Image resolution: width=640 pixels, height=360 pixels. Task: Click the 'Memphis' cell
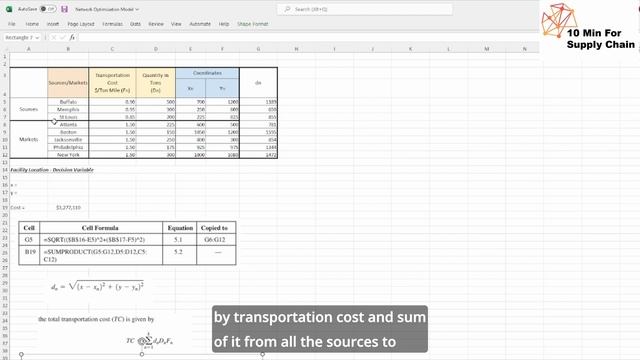tap(68, 109)
